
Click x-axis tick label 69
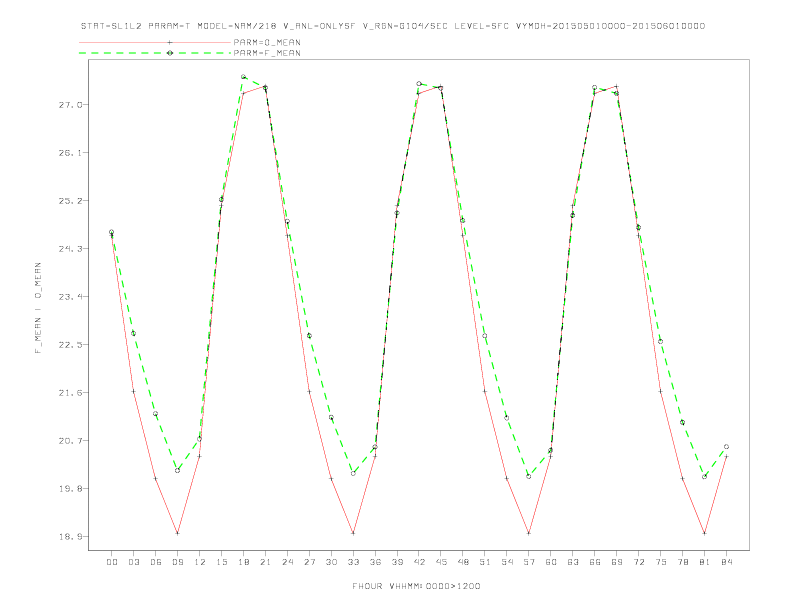(x=617, y=562)
